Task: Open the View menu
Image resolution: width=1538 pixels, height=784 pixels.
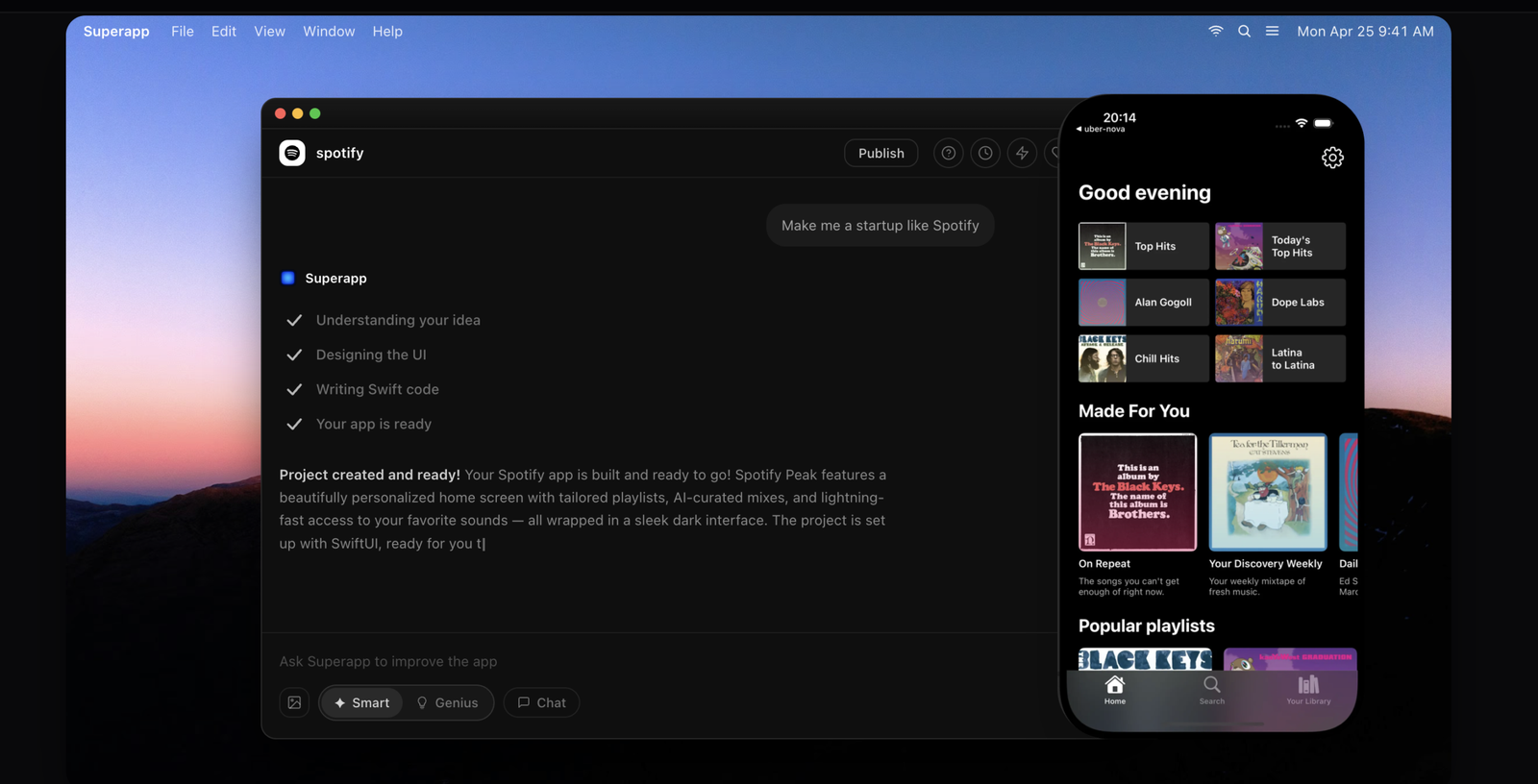Action: pyautogui.click(x=269, y=31)
